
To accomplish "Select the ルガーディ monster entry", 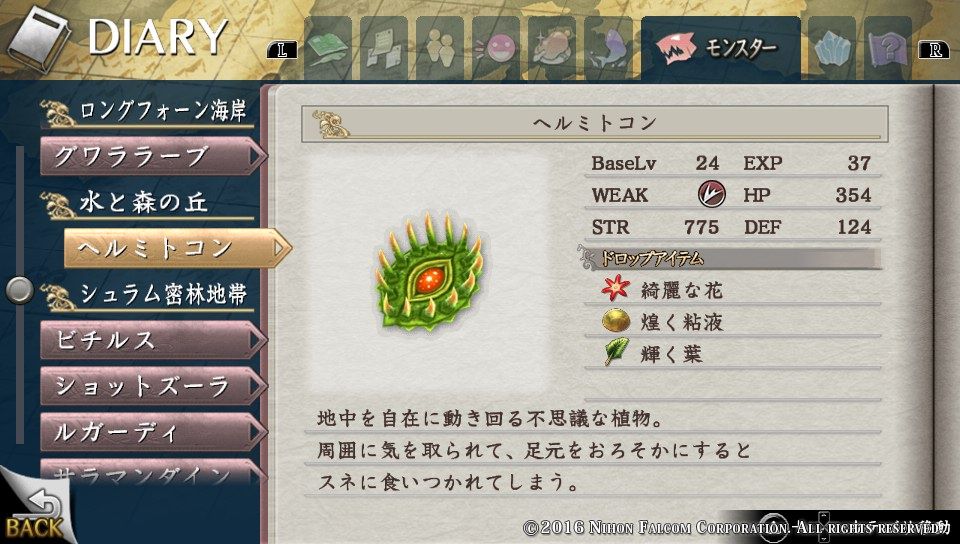I will point(154,432).
